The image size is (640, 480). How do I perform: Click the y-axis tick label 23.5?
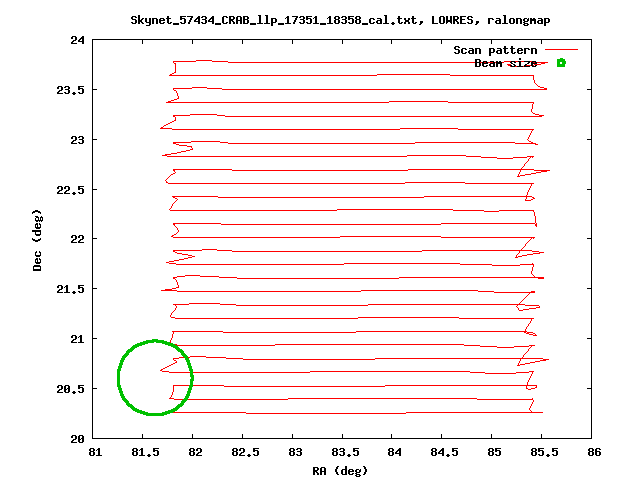point(70,90)
